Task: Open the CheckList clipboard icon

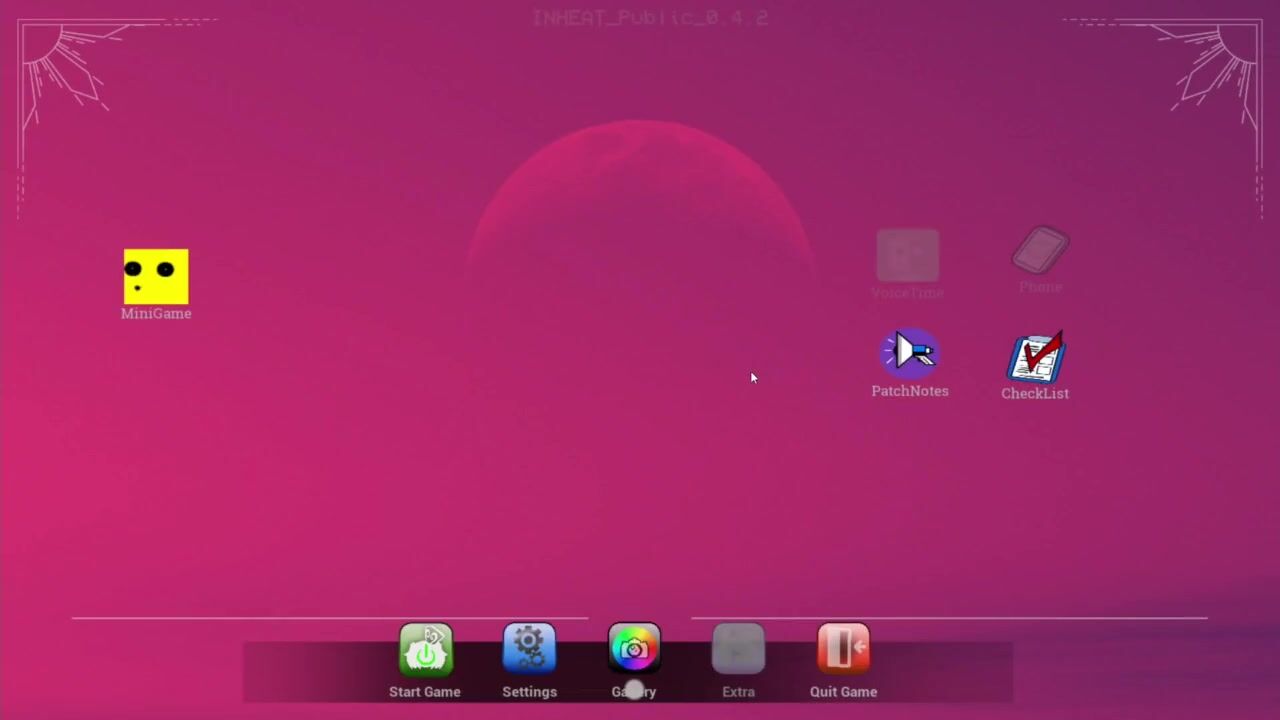Action: 1036,358
